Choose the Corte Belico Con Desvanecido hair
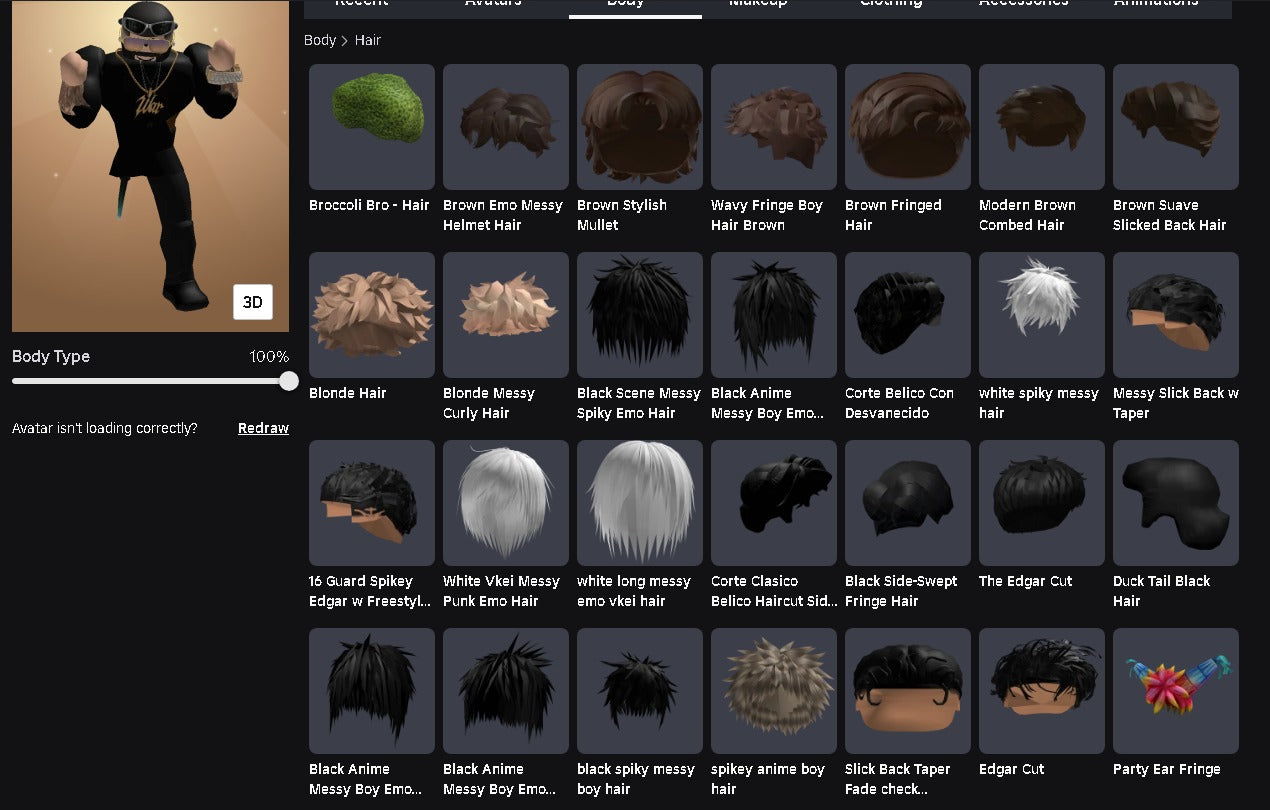 click(908, 315)
